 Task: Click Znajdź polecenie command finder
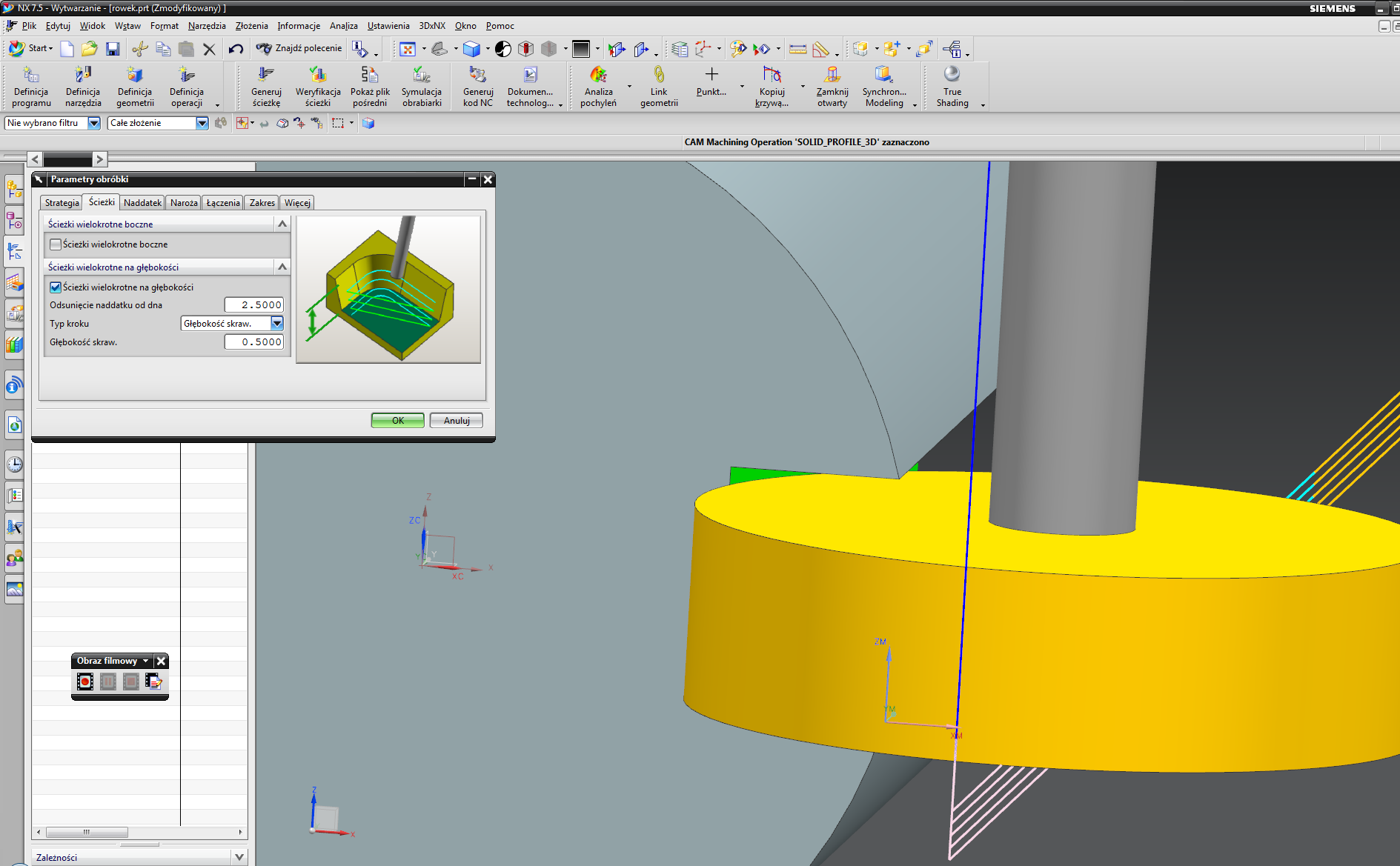tap(299, 48)
